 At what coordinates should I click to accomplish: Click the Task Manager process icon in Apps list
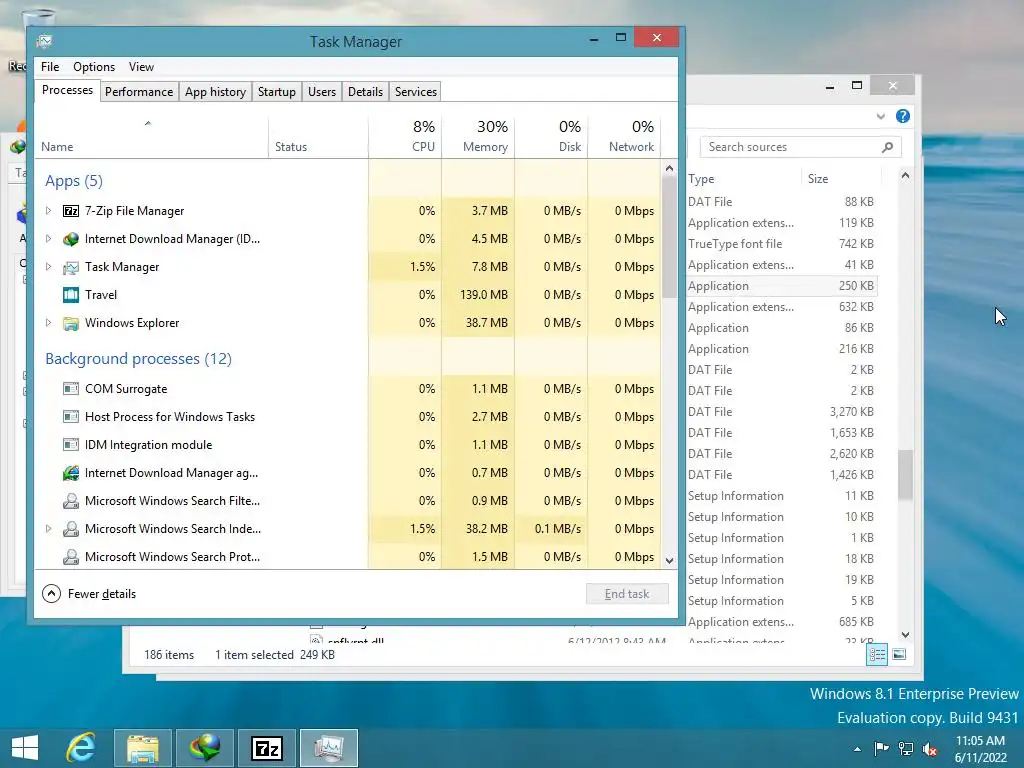71,267
